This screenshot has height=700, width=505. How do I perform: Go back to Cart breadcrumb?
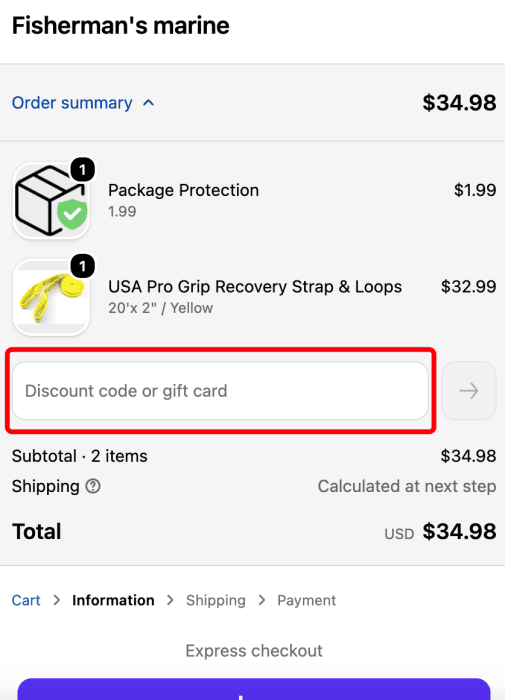tap(26, 600)
